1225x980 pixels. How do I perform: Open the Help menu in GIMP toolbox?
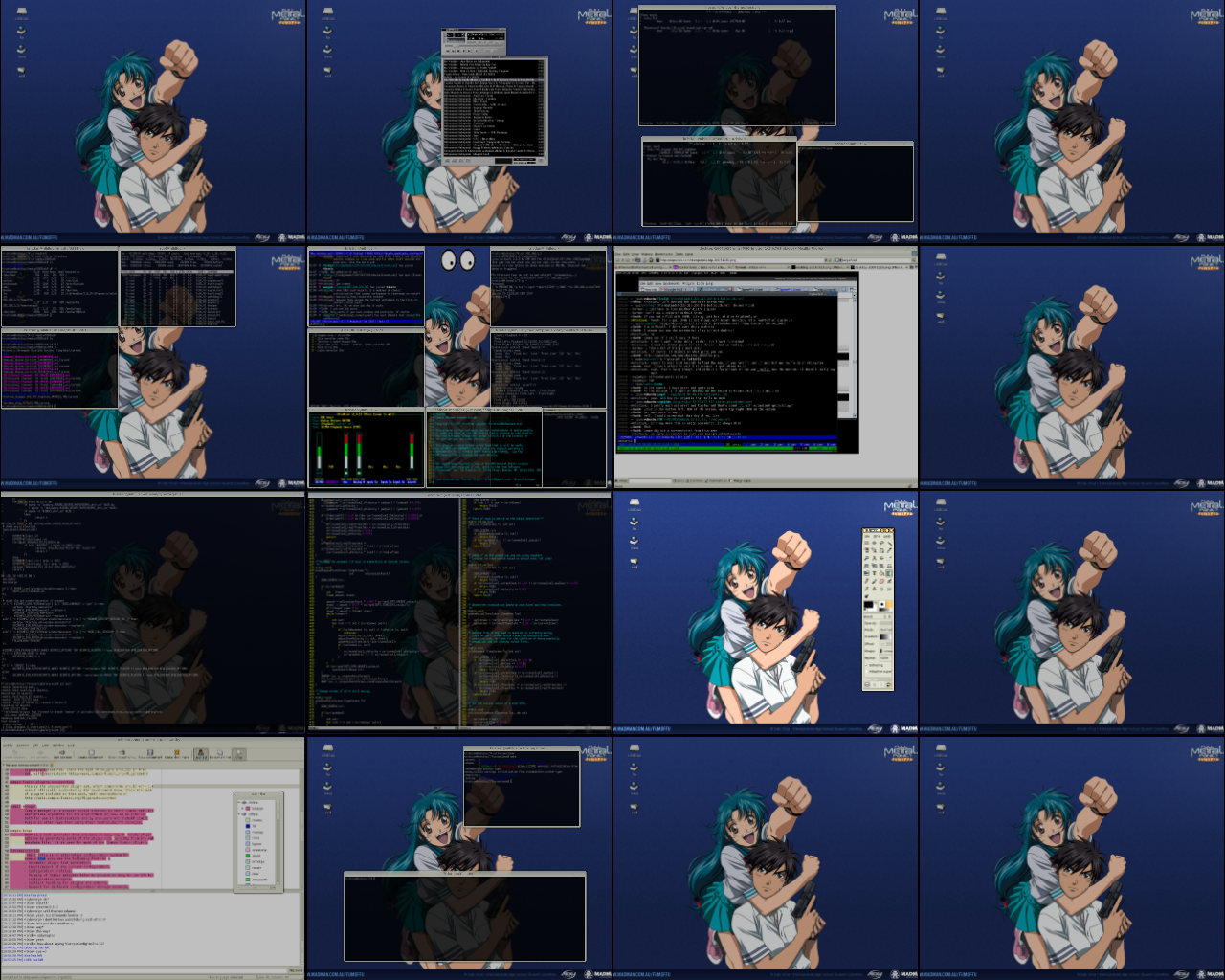point(887,536)
